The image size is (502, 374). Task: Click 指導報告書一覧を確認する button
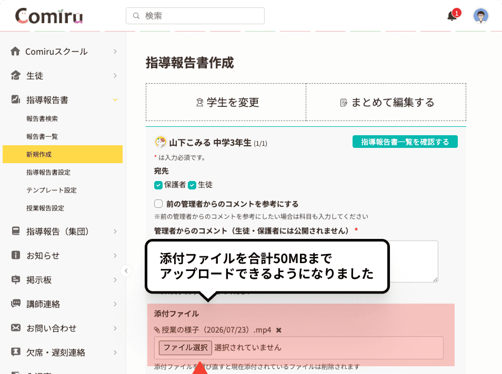click(405, 142)
